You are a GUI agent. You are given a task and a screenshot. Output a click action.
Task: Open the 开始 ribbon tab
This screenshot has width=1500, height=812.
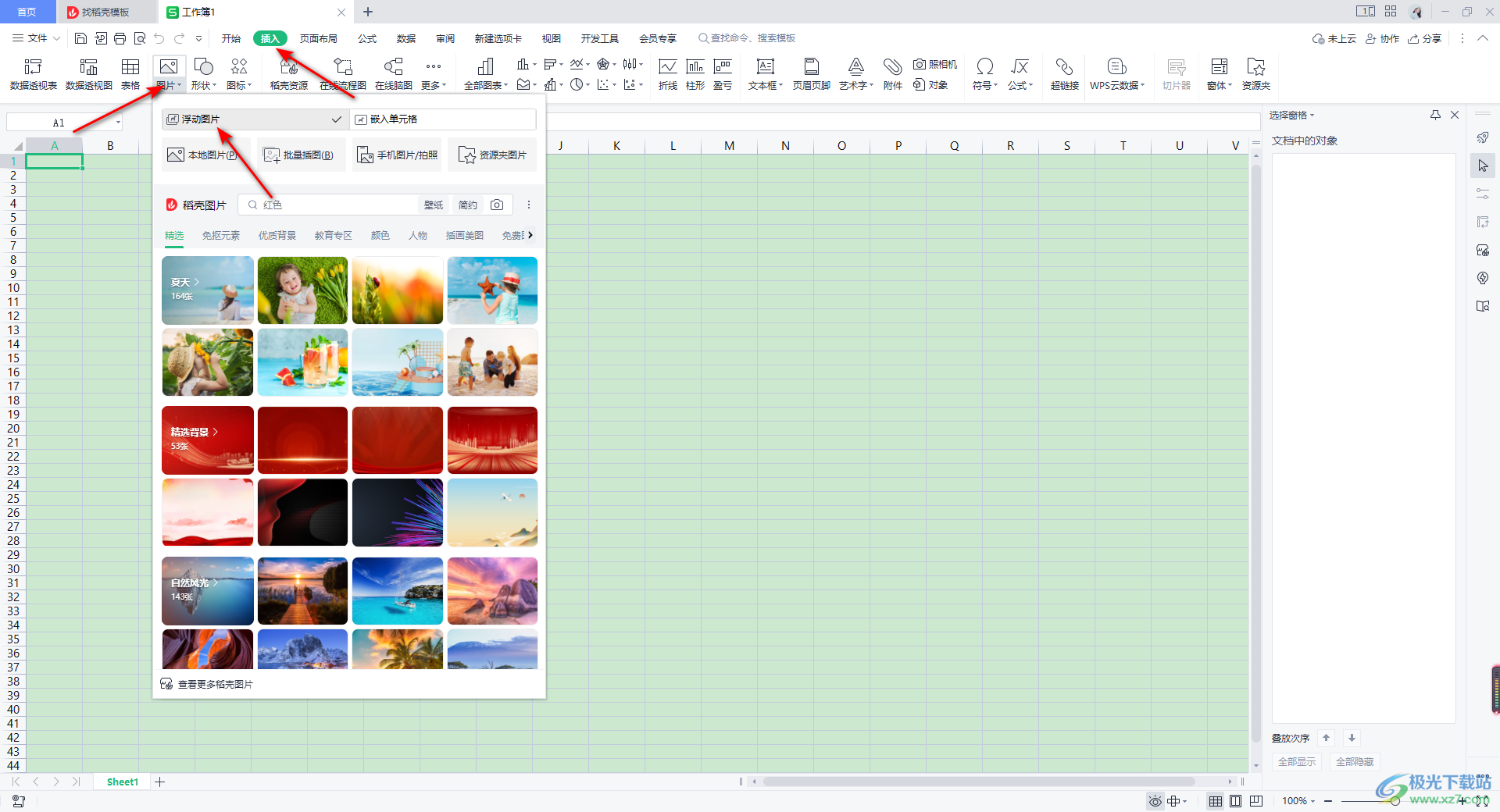231,38
